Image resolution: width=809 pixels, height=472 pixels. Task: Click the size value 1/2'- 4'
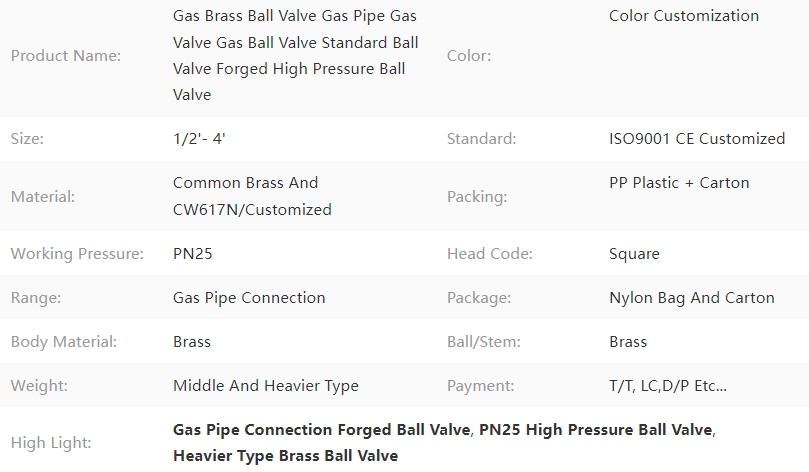pyautogui.click(x=199, y=139)
